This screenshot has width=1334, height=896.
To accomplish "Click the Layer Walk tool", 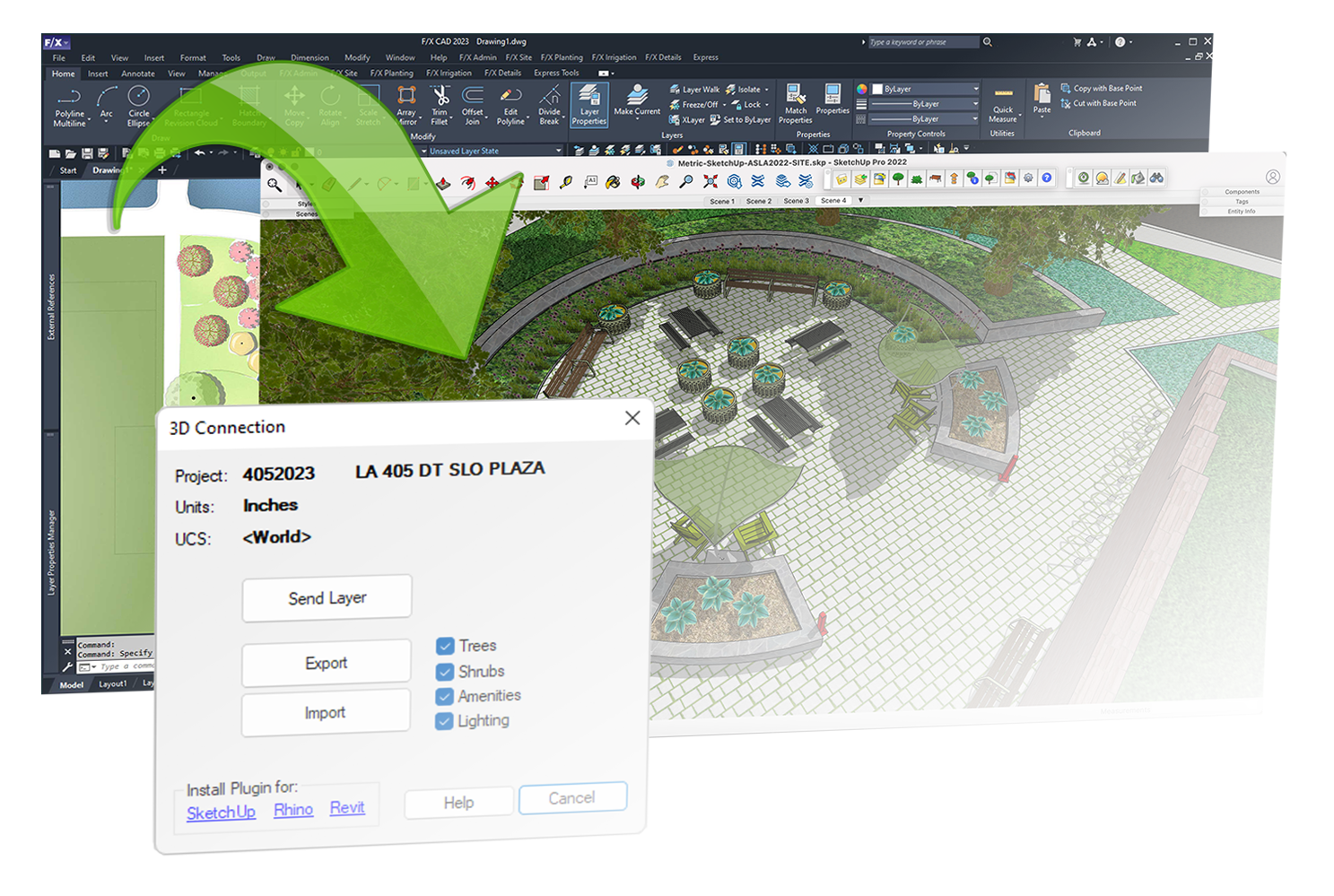I will (693, 90).
